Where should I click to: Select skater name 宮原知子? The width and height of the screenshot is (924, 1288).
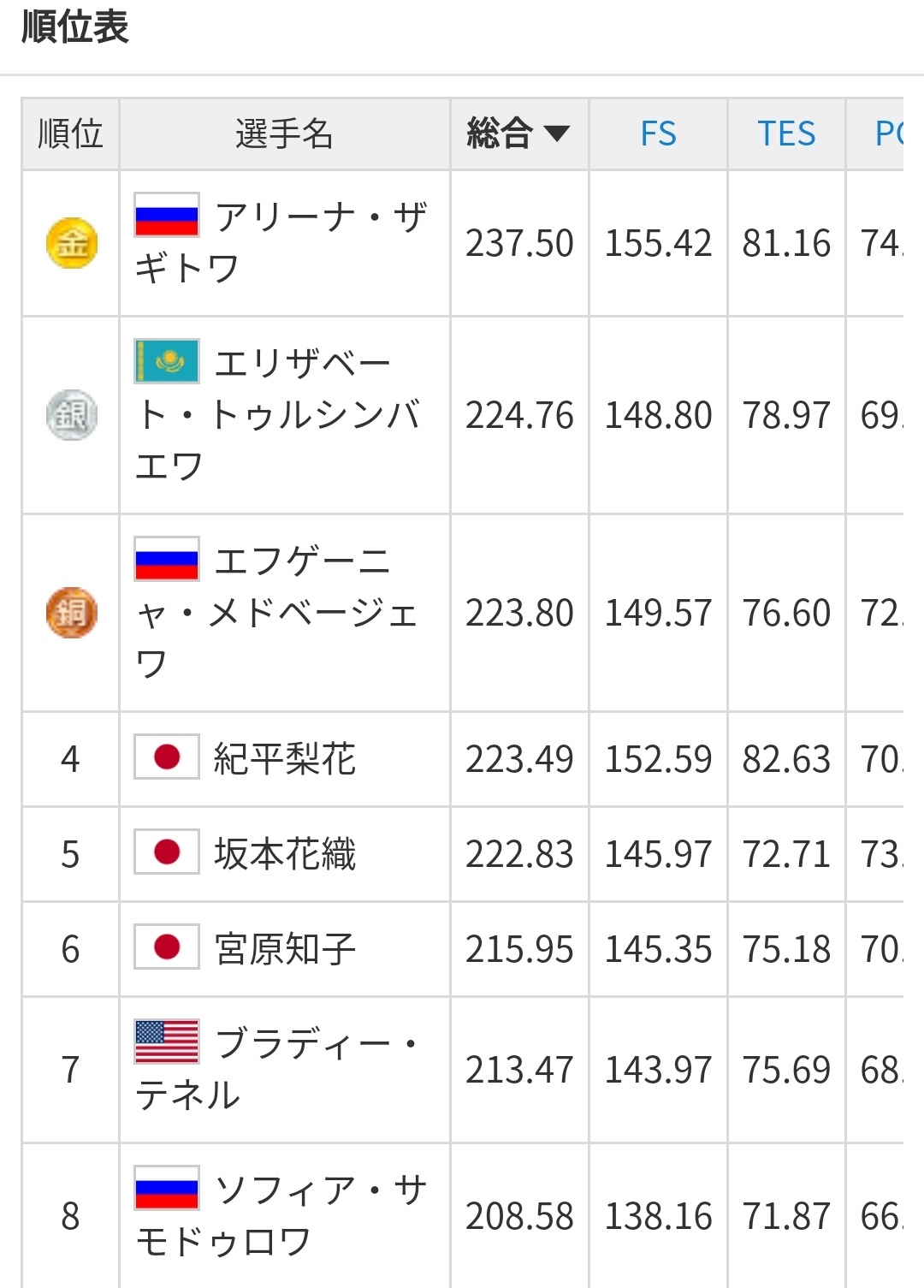pos(285,949)
